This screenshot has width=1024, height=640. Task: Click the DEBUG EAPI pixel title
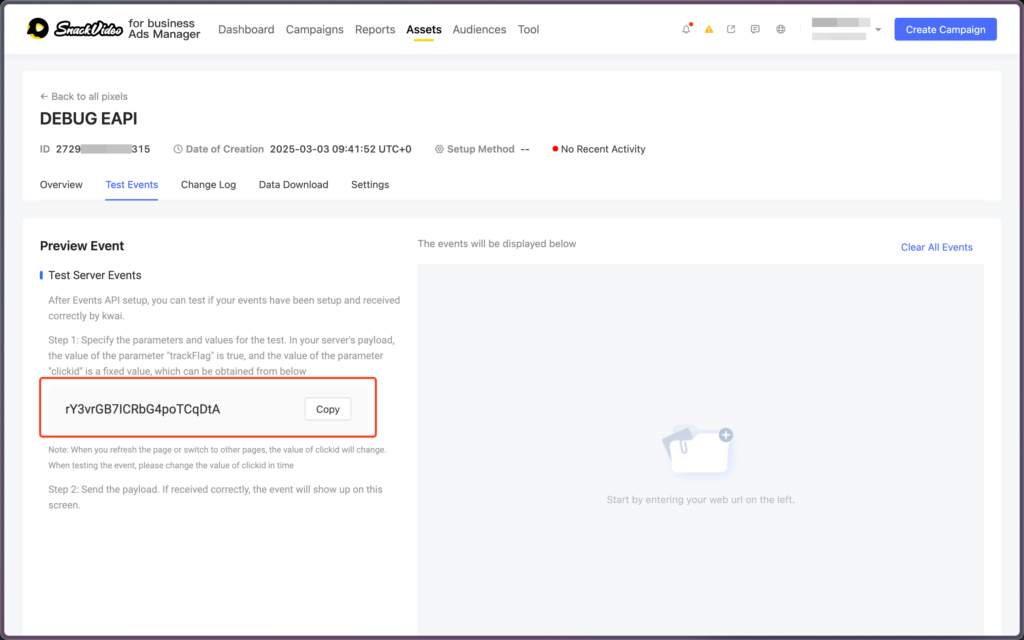[89, 119]
